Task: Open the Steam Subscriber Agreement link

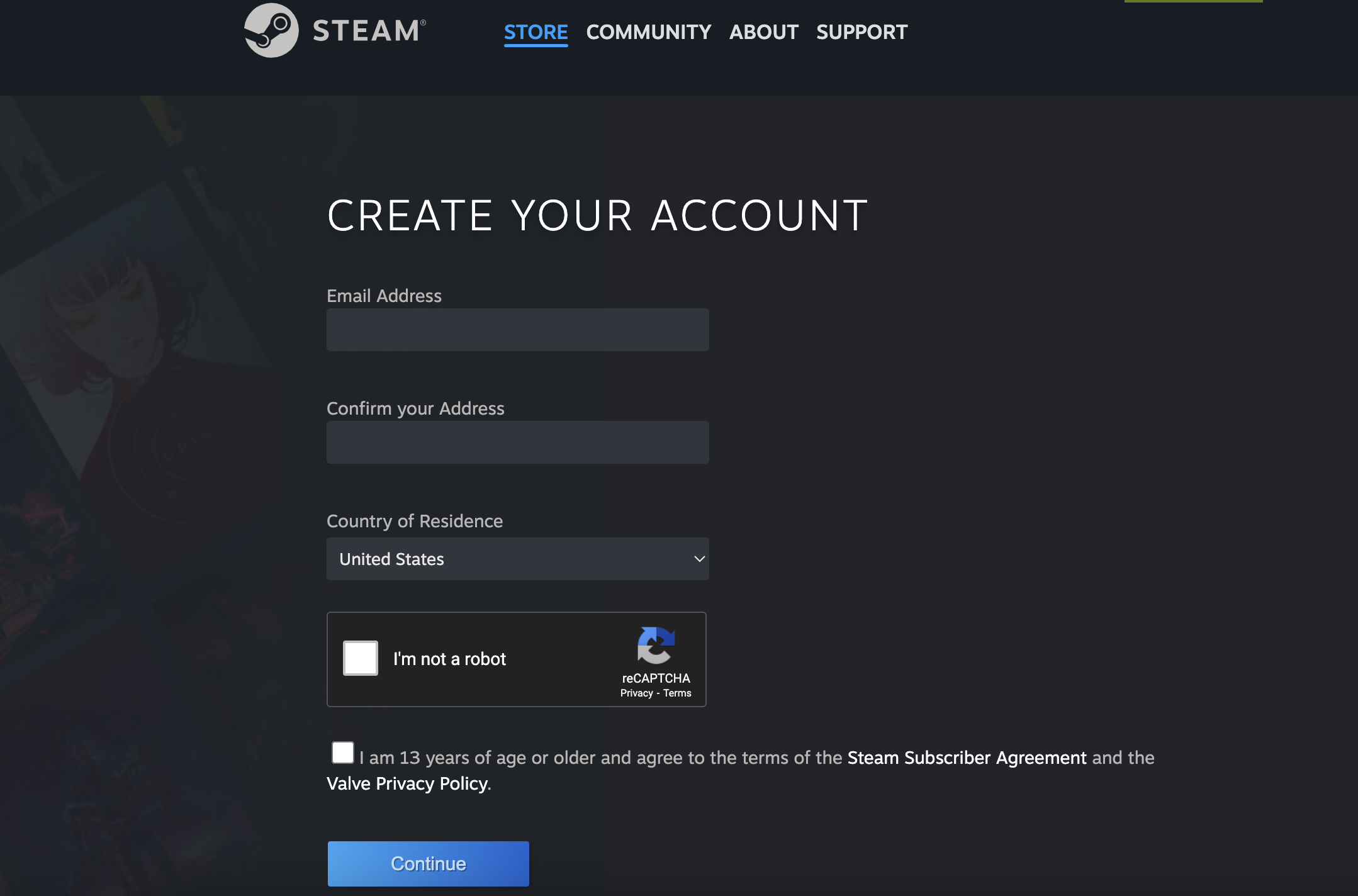Action: (x=967, y=758)
